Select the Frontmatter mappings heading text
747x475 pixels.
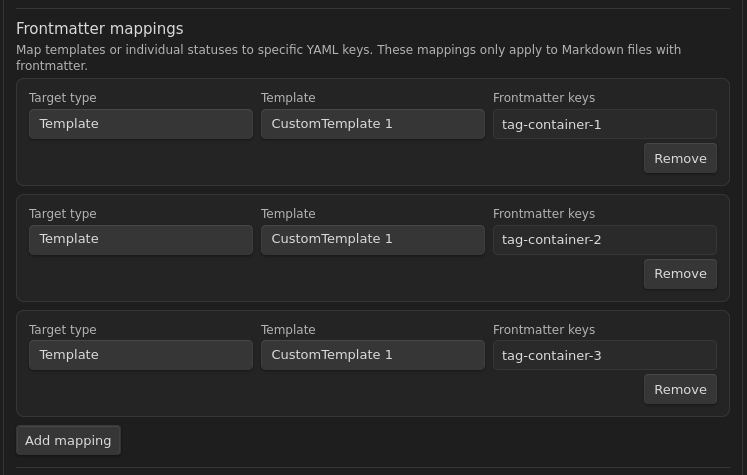(100, 29)
